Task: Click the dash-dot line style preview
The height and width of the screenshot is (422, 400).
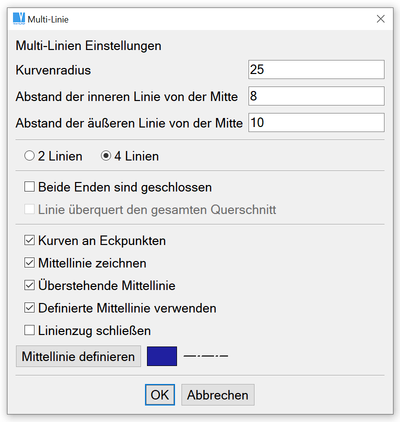Action: (x=206, y=356)
